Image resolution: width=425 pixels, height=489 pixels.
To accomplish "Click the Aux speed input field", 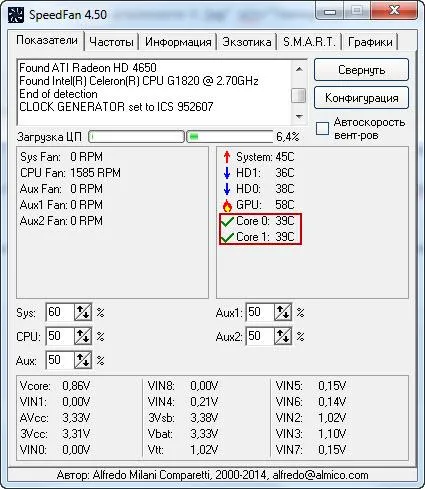I will [60, 360].
